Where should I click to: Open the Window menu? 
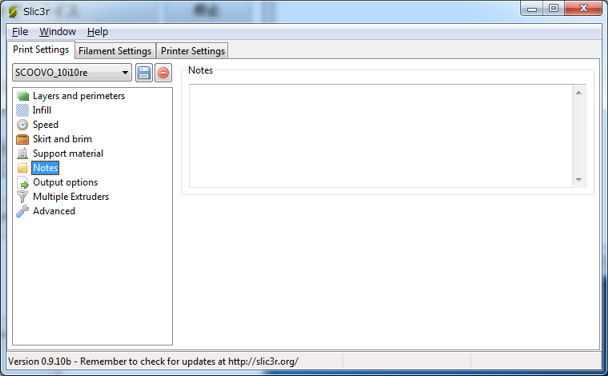[x=57, y=32]
